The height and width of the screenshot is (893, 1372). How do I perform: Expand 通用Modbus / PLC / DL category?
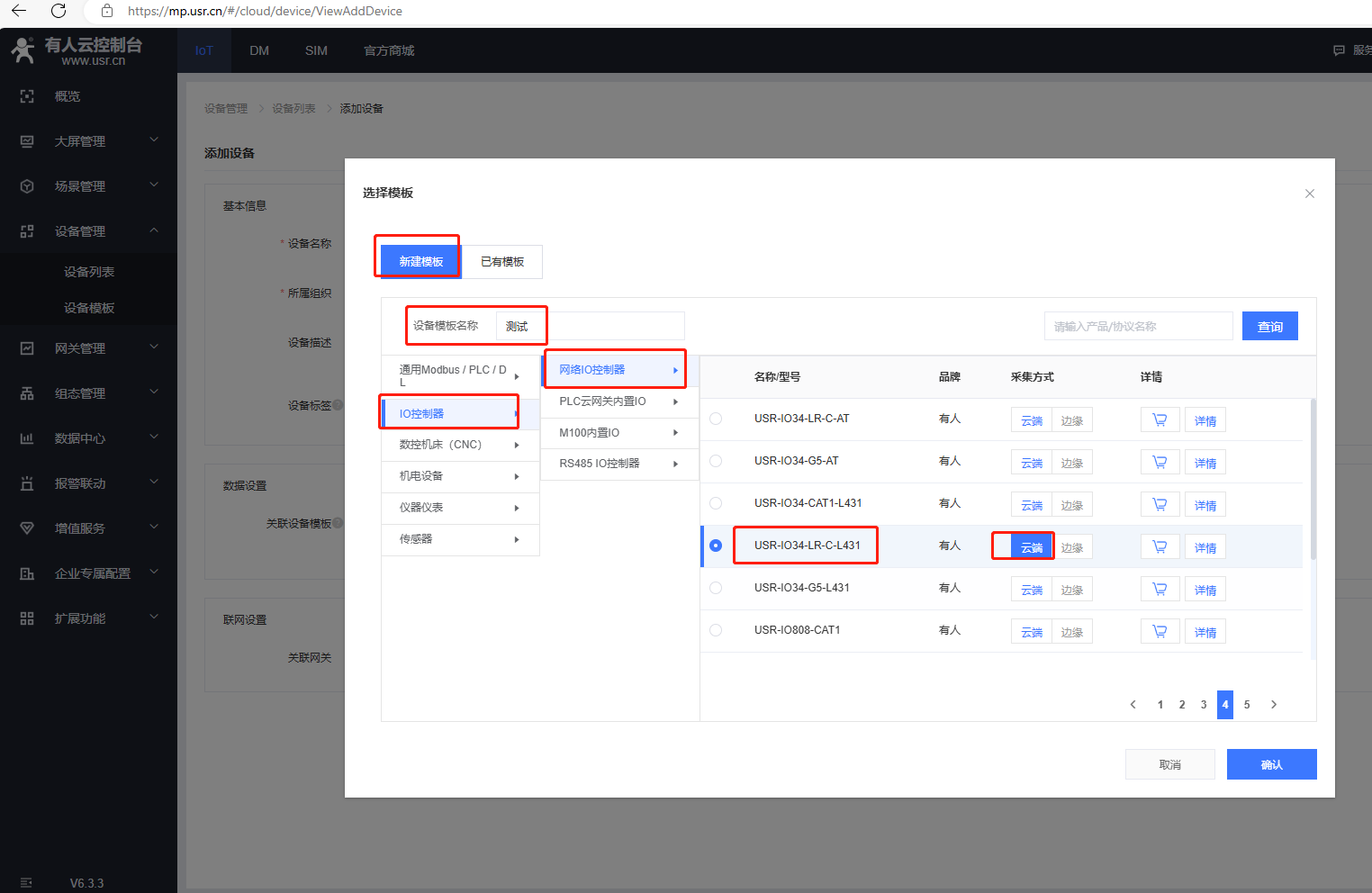pos(460,376)
